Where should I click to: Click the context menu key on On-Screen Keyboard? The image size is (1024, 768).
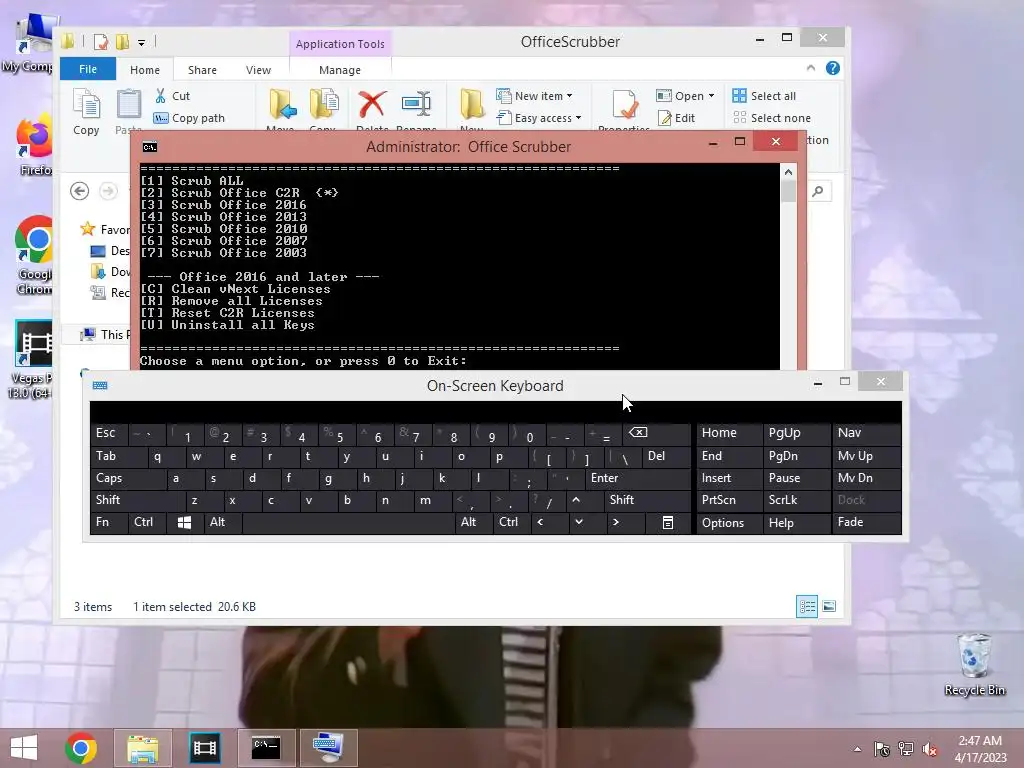[x=668, y=522]
